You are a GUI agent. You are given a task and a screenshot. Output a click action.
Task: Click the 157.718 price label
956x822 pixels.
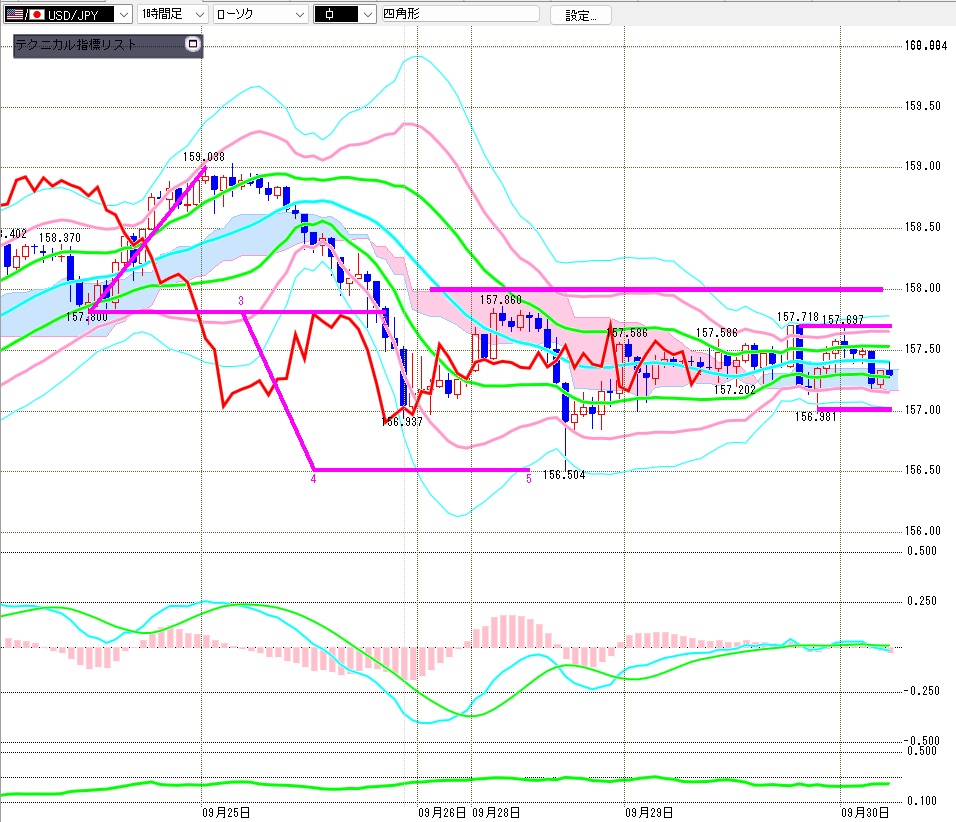tap(797, 316)
